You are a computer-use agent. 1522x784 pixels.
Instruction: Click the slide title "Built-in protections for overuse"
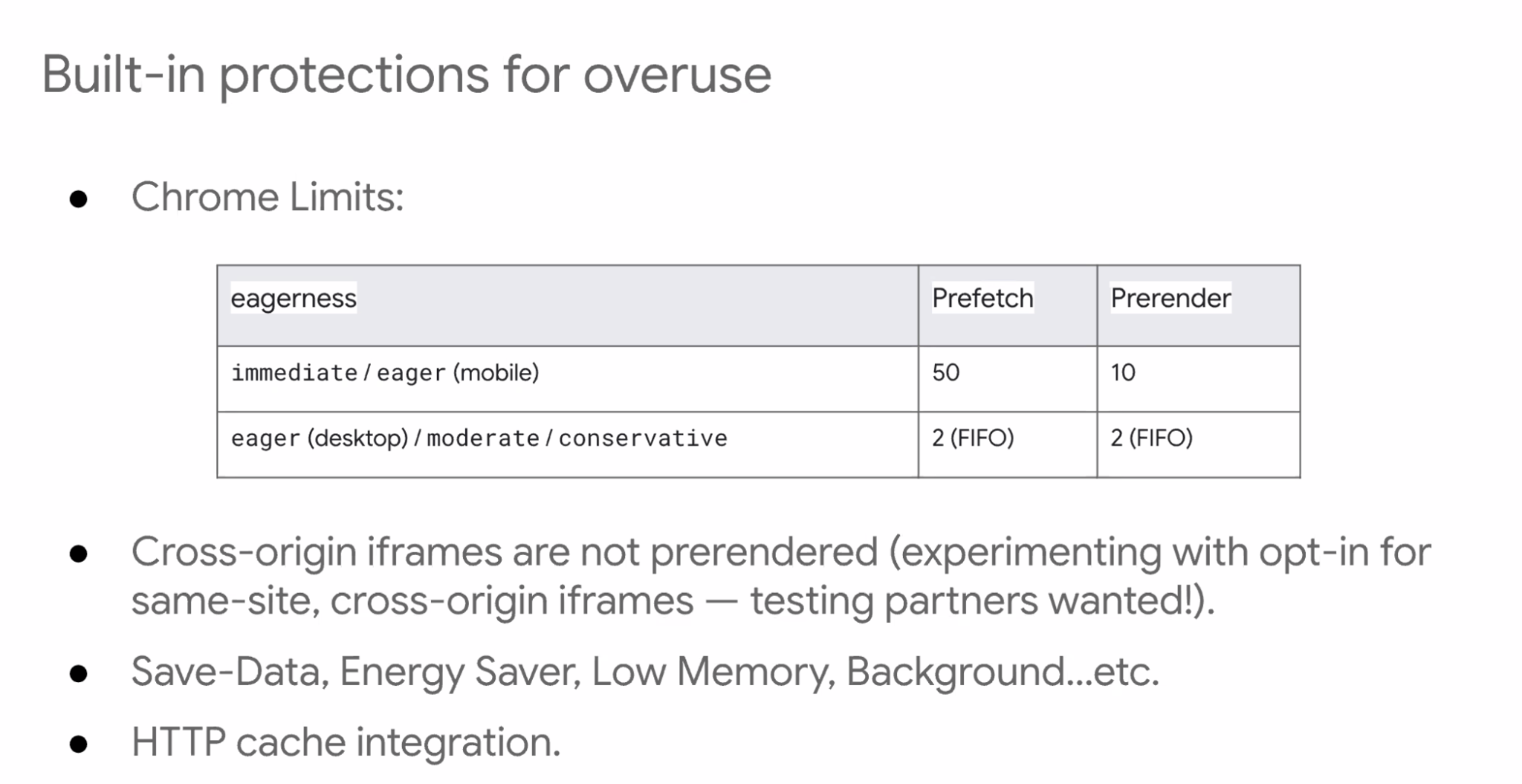pos(406,75)
